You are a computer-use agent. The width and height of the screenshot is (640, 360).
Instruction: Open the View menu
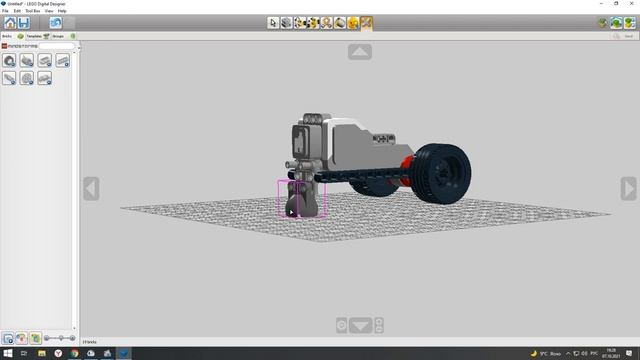[x=49, y=11]
